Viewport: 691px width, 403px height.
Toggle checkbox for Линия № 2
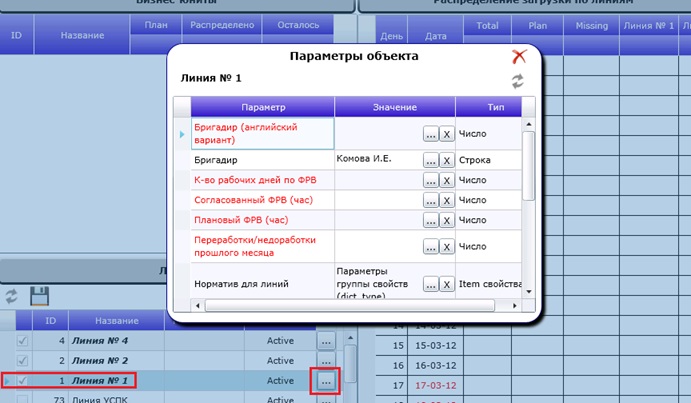[x=22, y=361]
